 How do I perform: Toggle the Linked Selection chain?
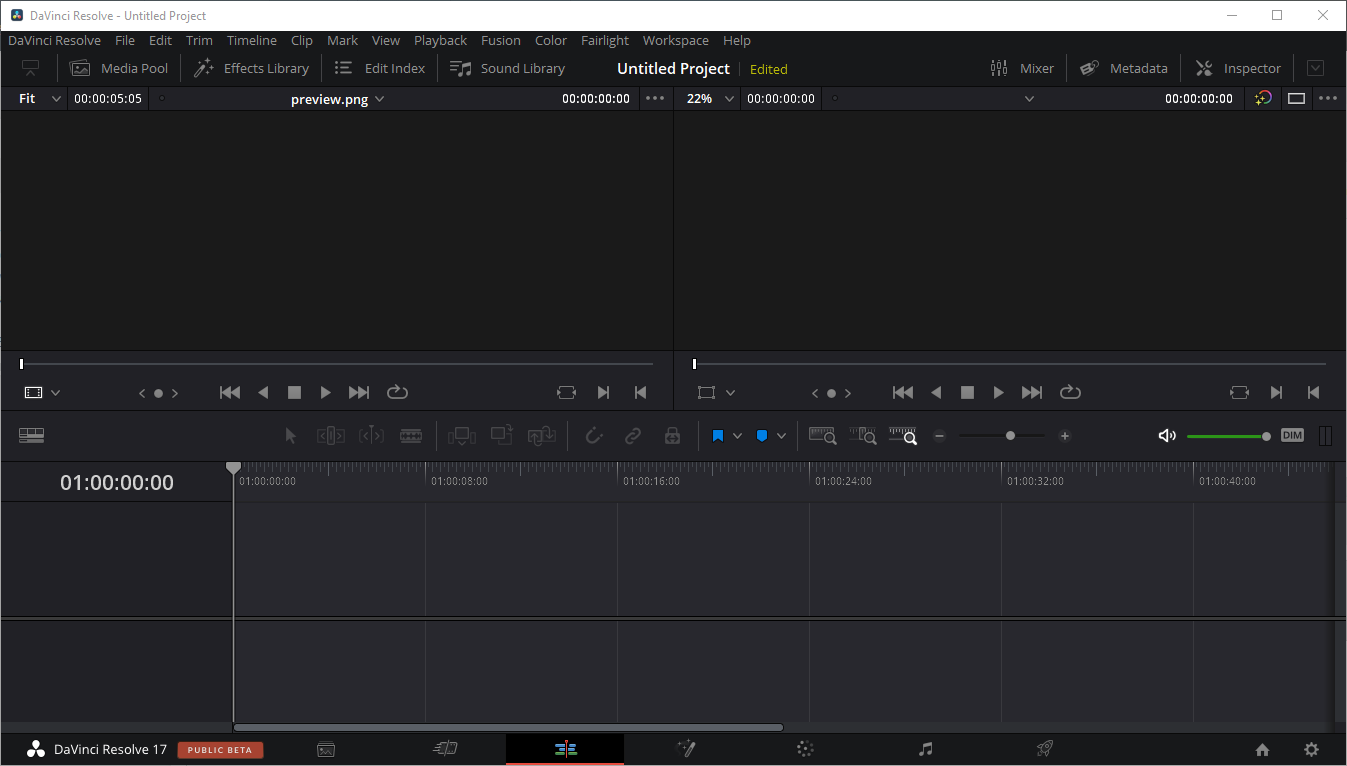coord(633,436)
